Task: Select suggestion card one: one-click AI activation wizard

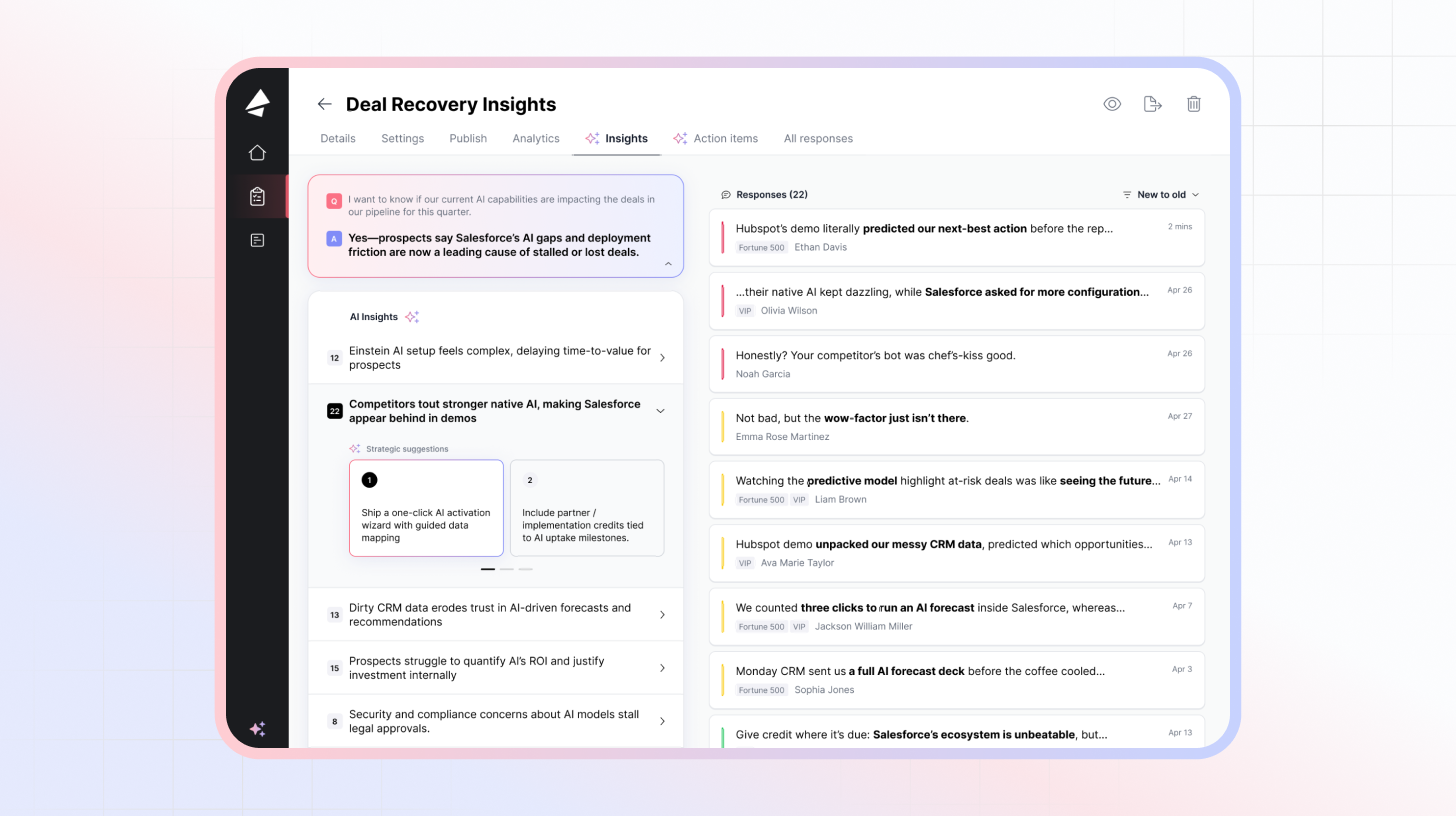Action: tap(426, 508)
